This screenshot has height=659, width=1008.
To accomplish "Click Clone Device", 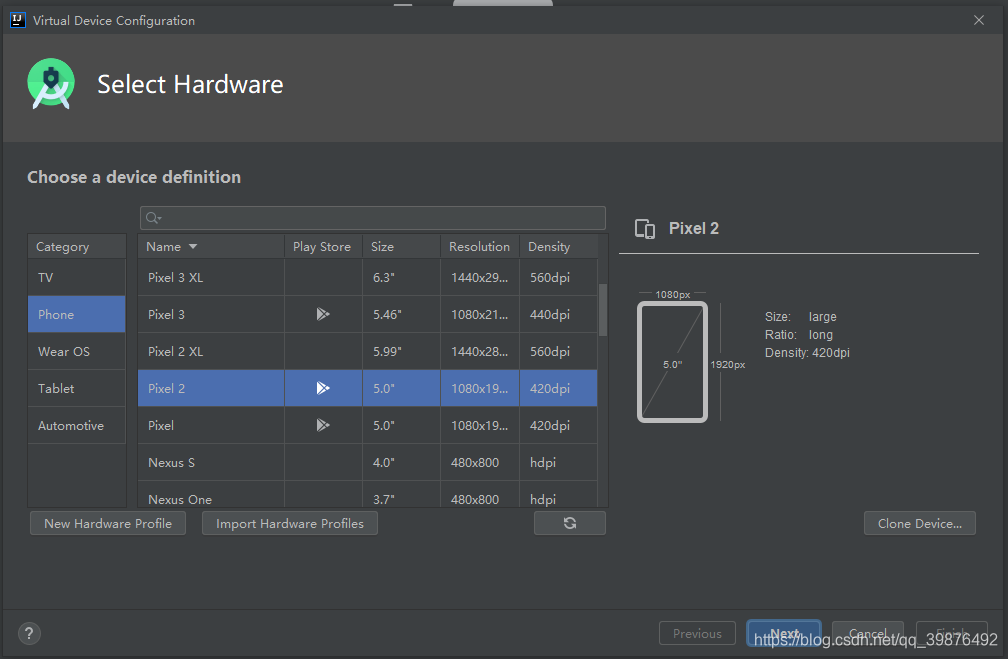I will pyautogui.click(x=919, y=522).
